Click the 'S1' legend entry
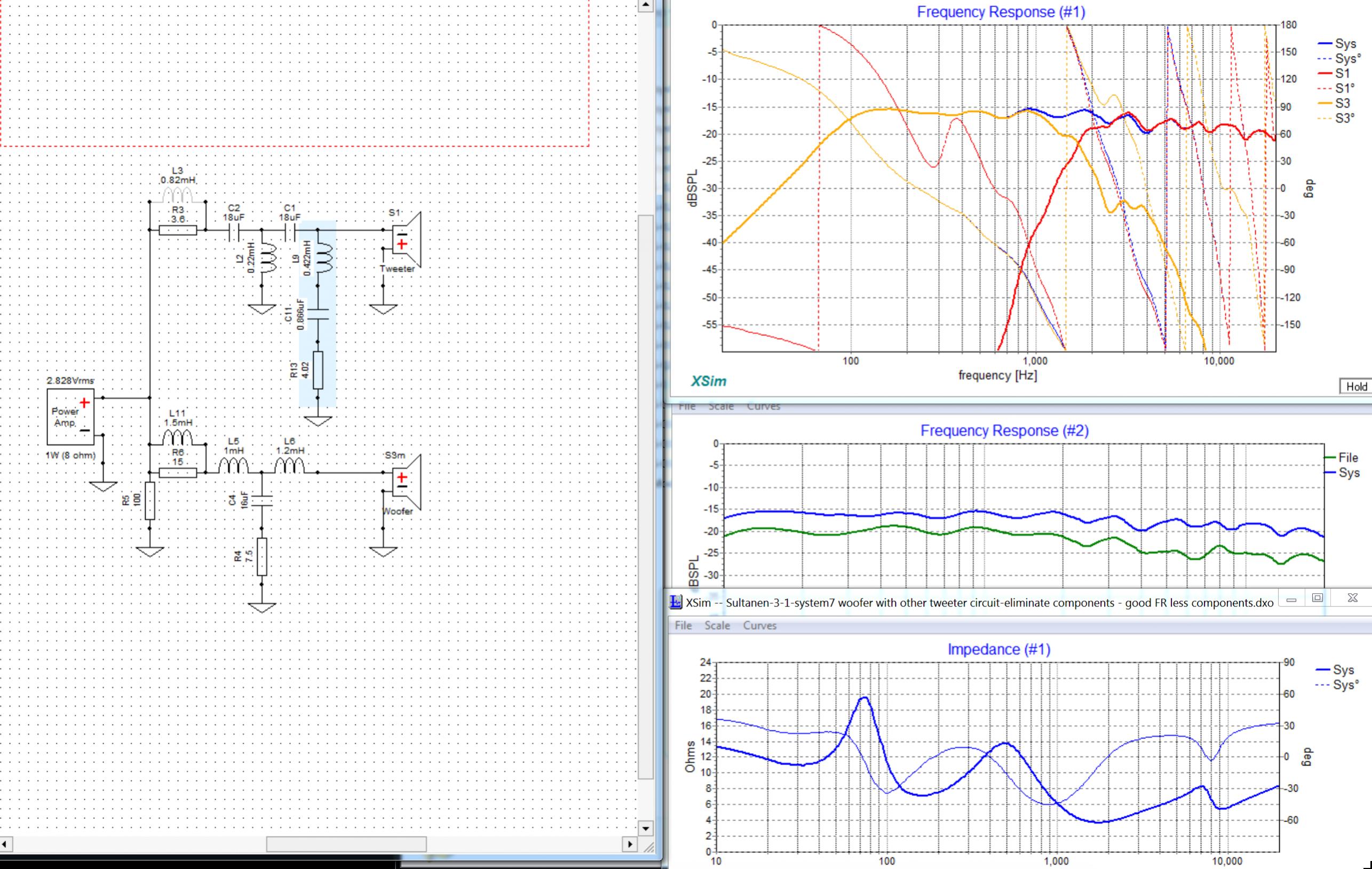Screen dimensions: 1372x869 pos(1335,74)
